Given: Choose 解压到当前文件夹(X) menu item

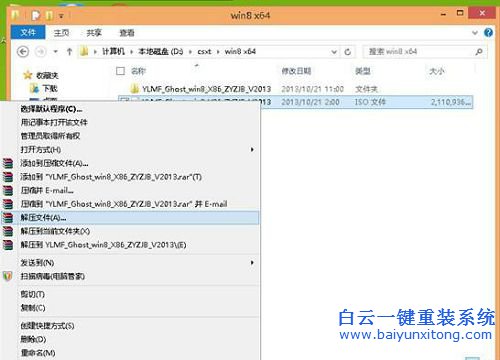Looking at the screenshot, I should [x=130, y=231].
